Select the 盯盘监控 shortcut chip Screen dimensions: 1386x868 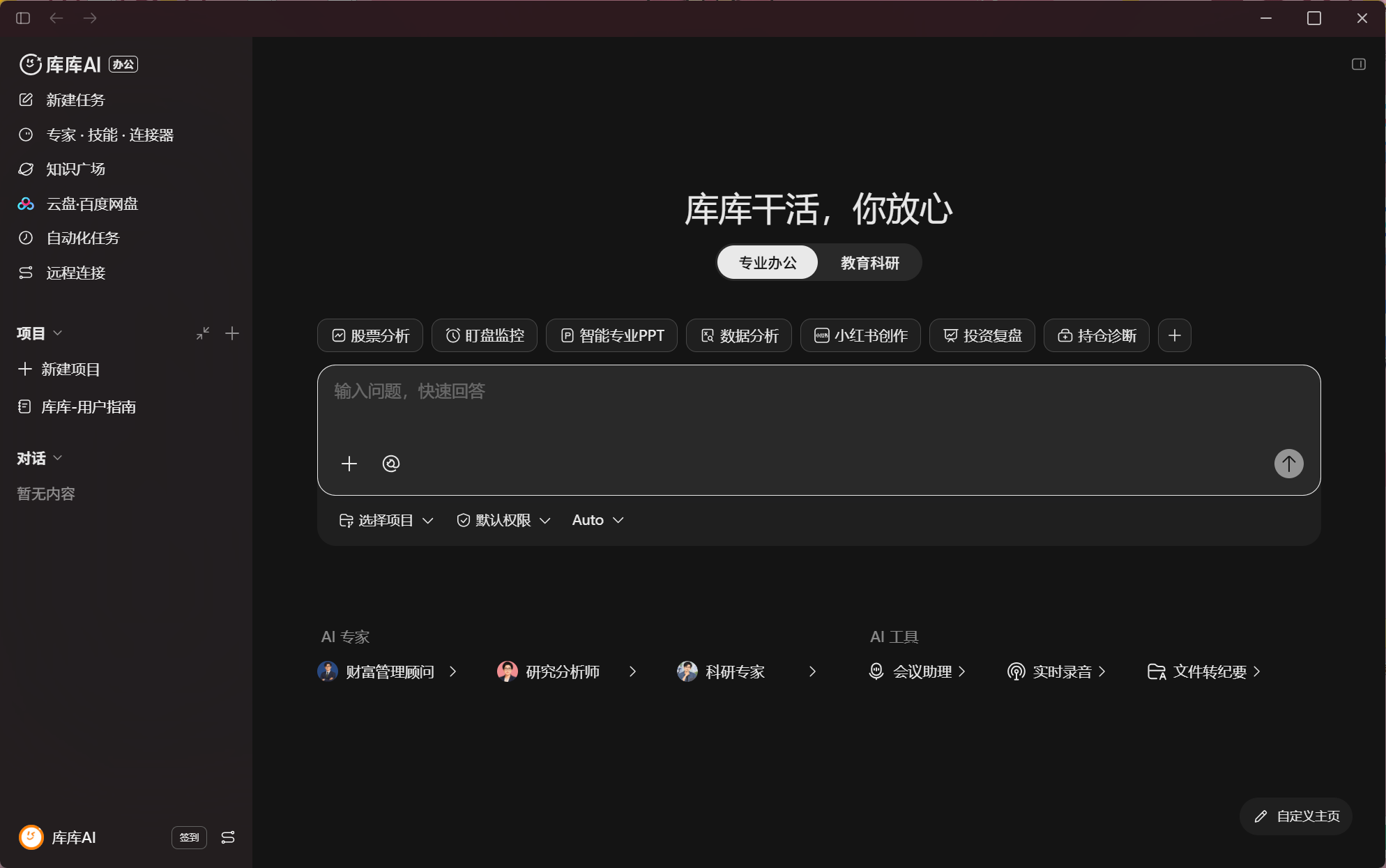point(485,335)
